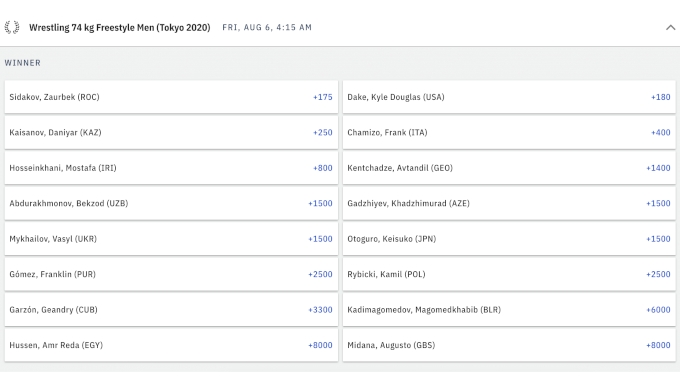Viewport: 680px width, 382px height.
Task: Pick Kaisanov, Daniyar (KAZ) at +250
Action: coord(171,133)
